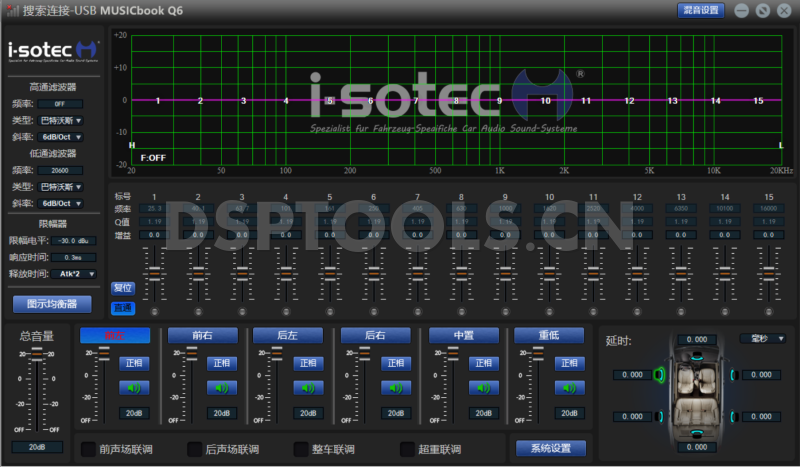Mute the 中置 channel speaker icon
Image resolution: width=800 pixels, height=467 pixels.
tap(484, 388)
